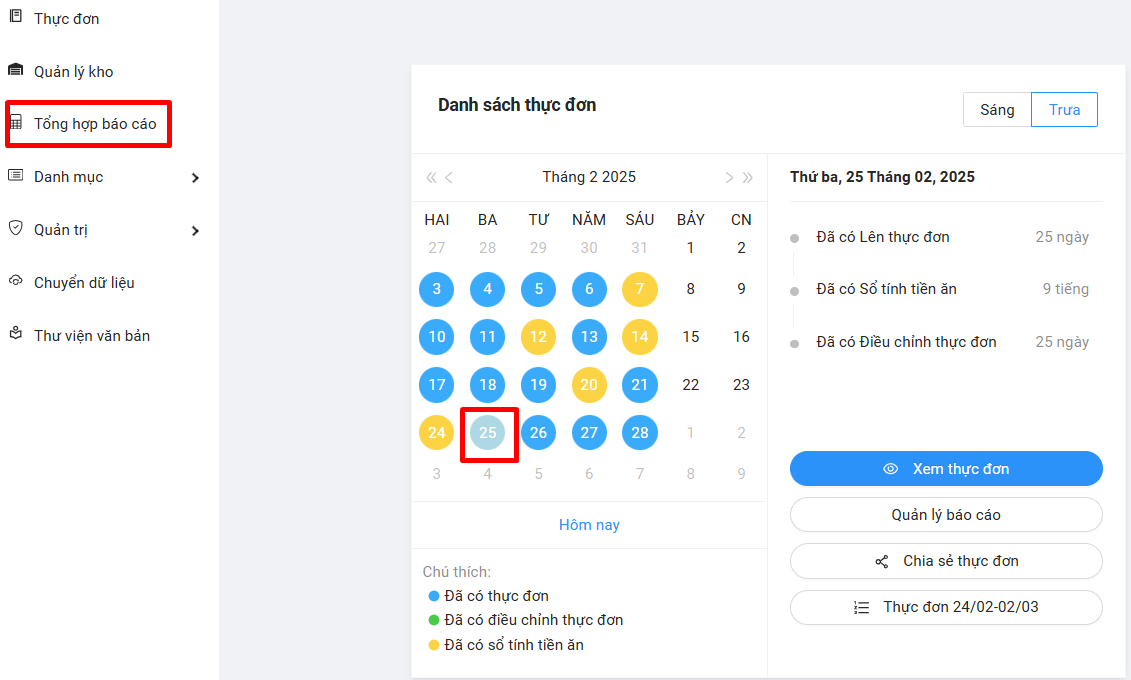Expand the Danh mục submenu arrow
Viewport: 1131px width, 680px height.
click(x=195, y=178)
